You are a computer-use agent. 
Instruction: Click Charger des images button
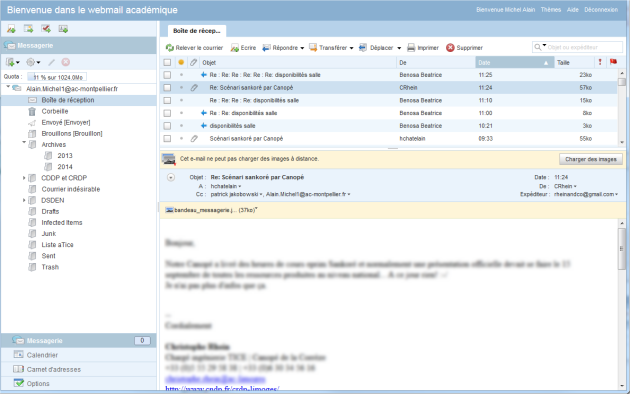591,159
